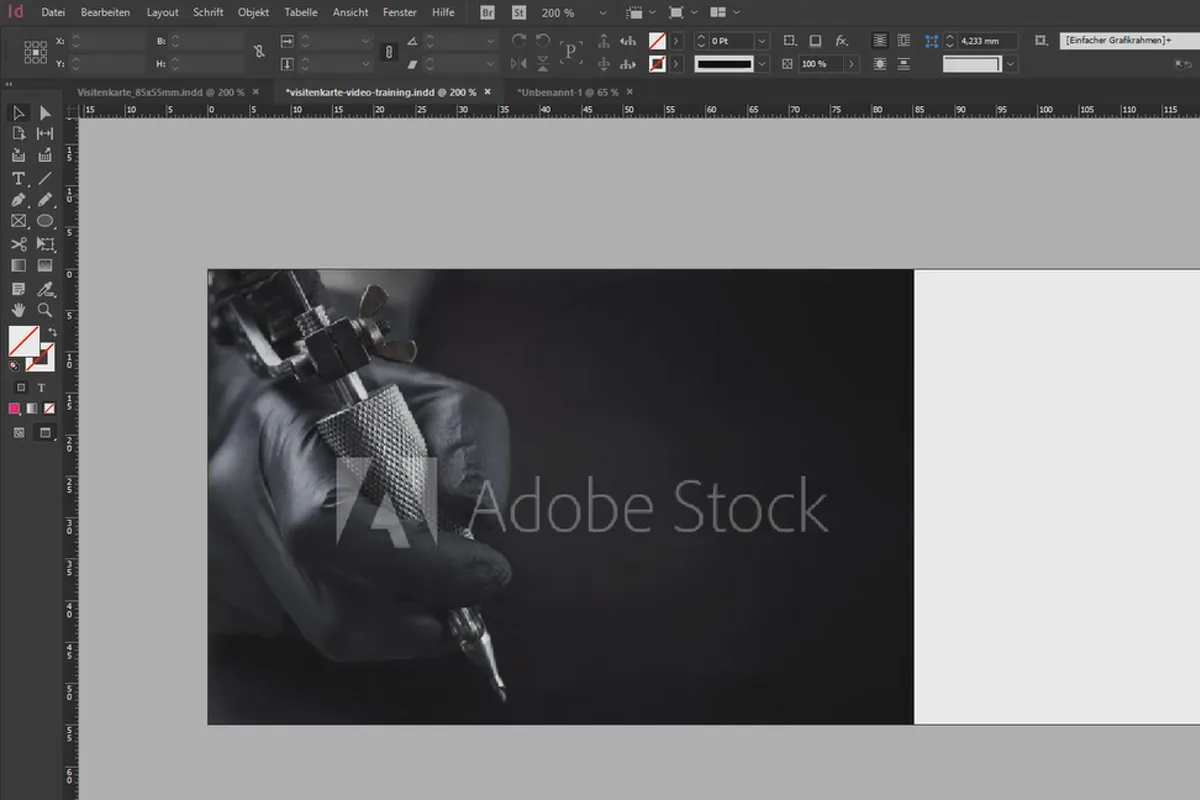Open the Datei menu
Image resolution: width=1200 pixels, height=800 pixels.
pyautogui.click(x=53, y=13)
